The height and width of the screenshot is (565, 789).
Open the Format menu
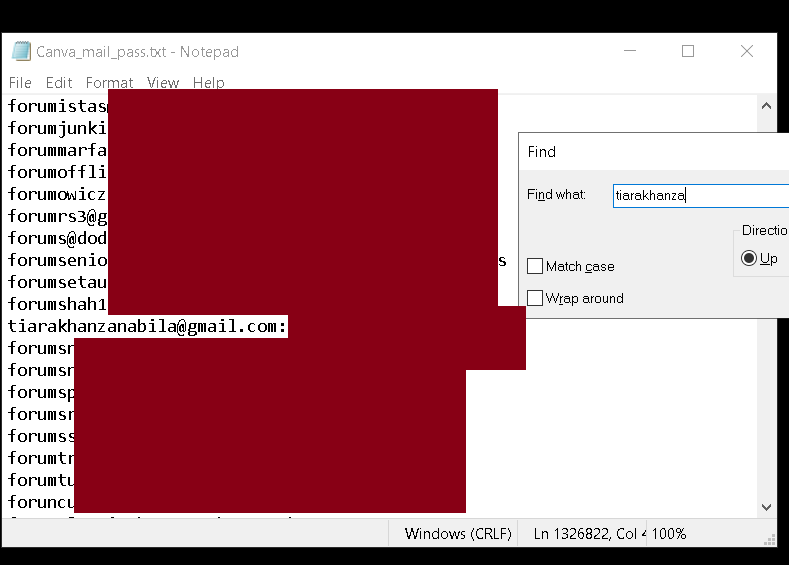click(x=109, y=83)
